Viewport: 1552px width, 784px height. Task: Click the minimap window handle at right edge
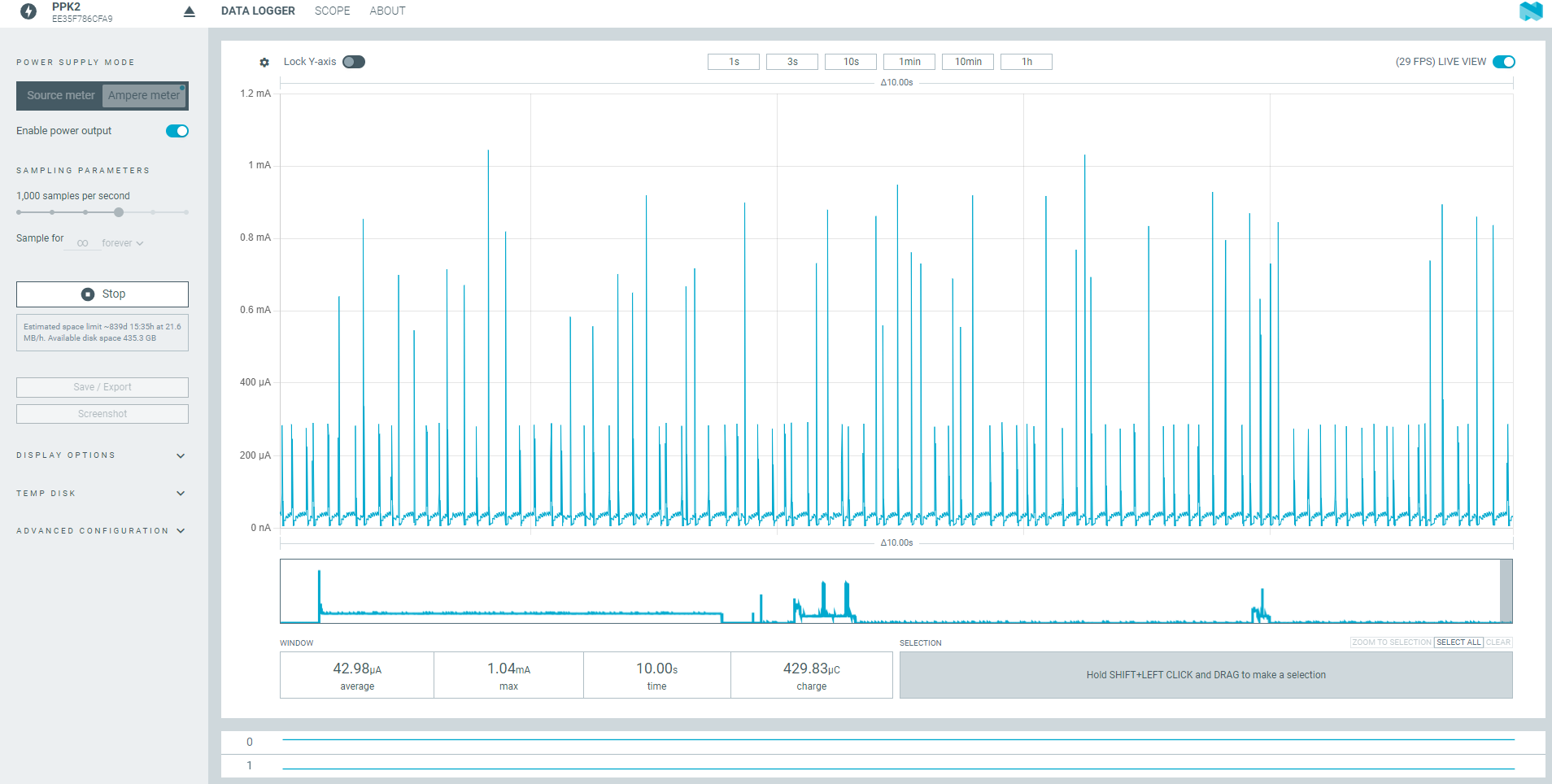[1506, 591]
